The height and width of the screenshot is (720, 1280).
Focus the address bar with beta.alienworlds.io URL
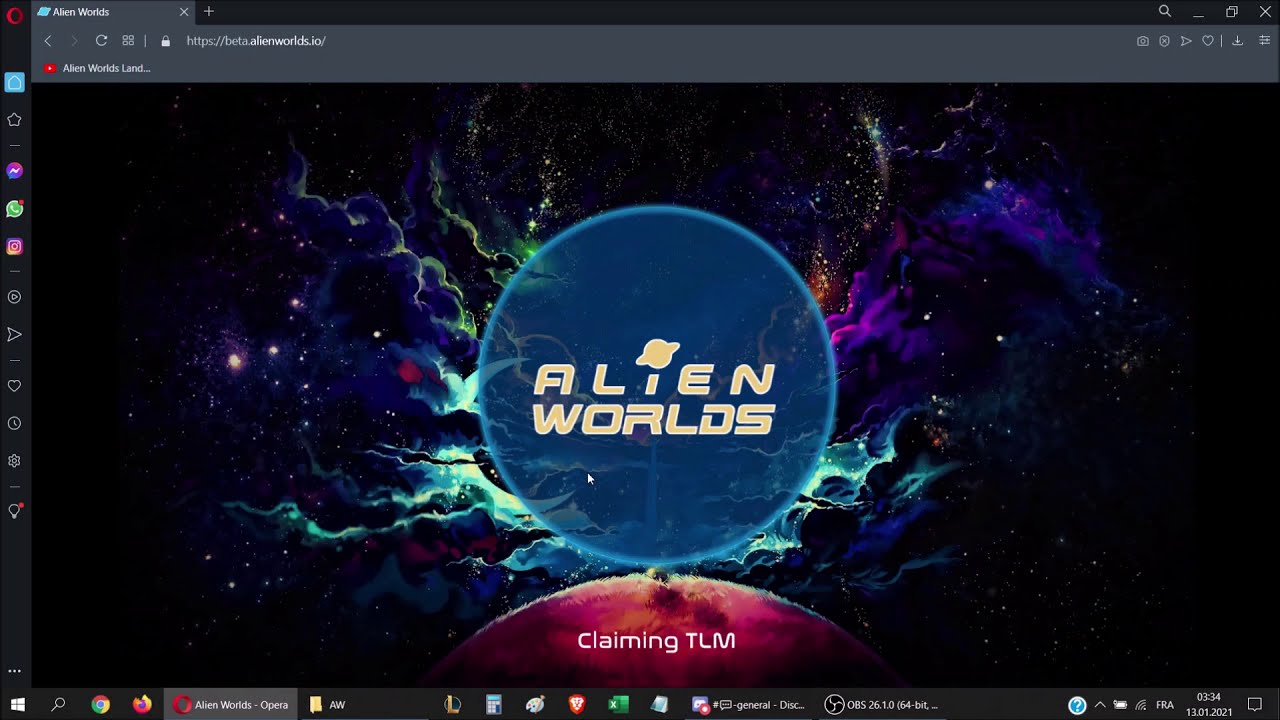coord(256,41)
